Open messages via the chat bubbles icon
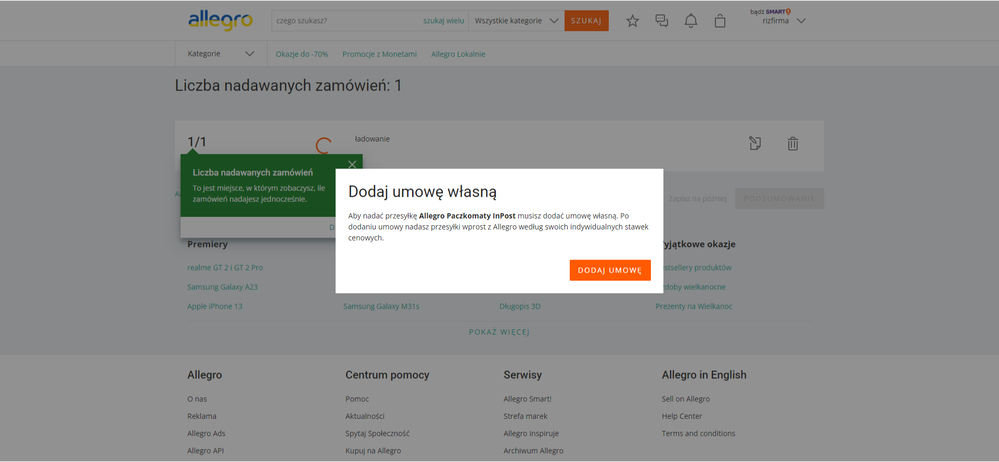This screenshot has height=462, width=999. [x=661, y=21]
